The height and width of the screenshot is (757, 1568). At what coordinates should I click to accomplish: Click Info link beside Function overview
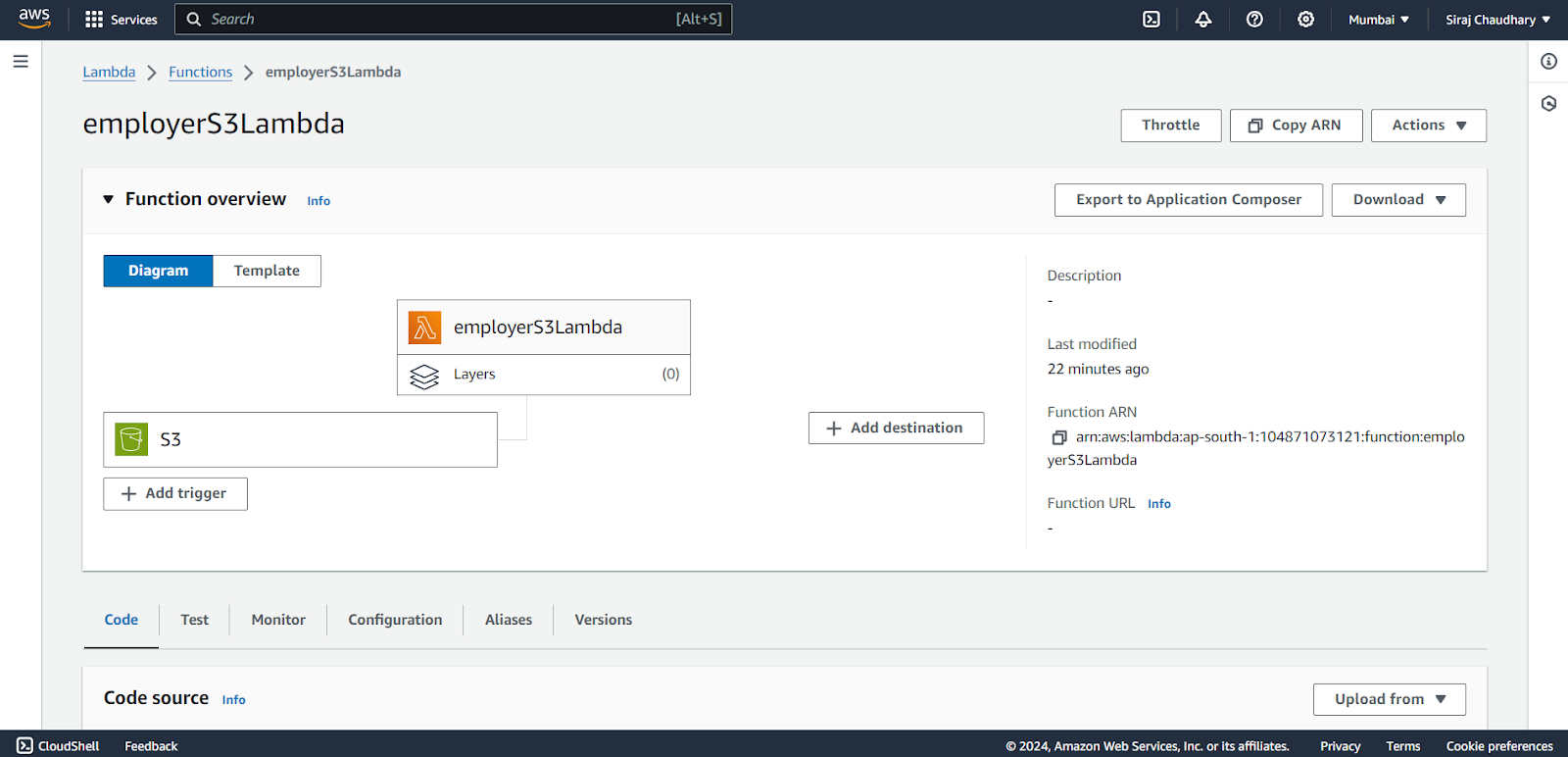click(x=318, y=201)
